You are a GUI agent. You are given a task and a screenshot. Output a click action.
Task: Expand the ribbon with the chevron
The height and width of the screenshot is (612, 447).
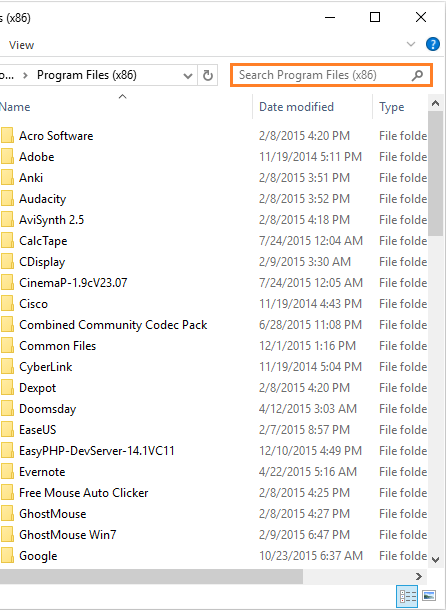pos(411,44)
